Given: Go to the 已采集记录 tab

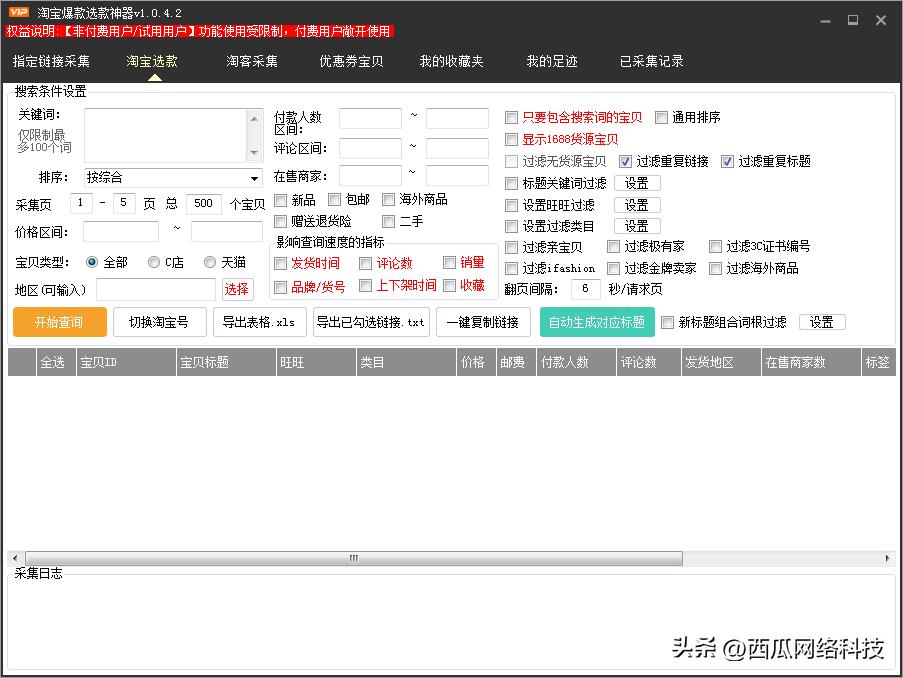Looking at the screenshot, I should [x=651, y=61].
